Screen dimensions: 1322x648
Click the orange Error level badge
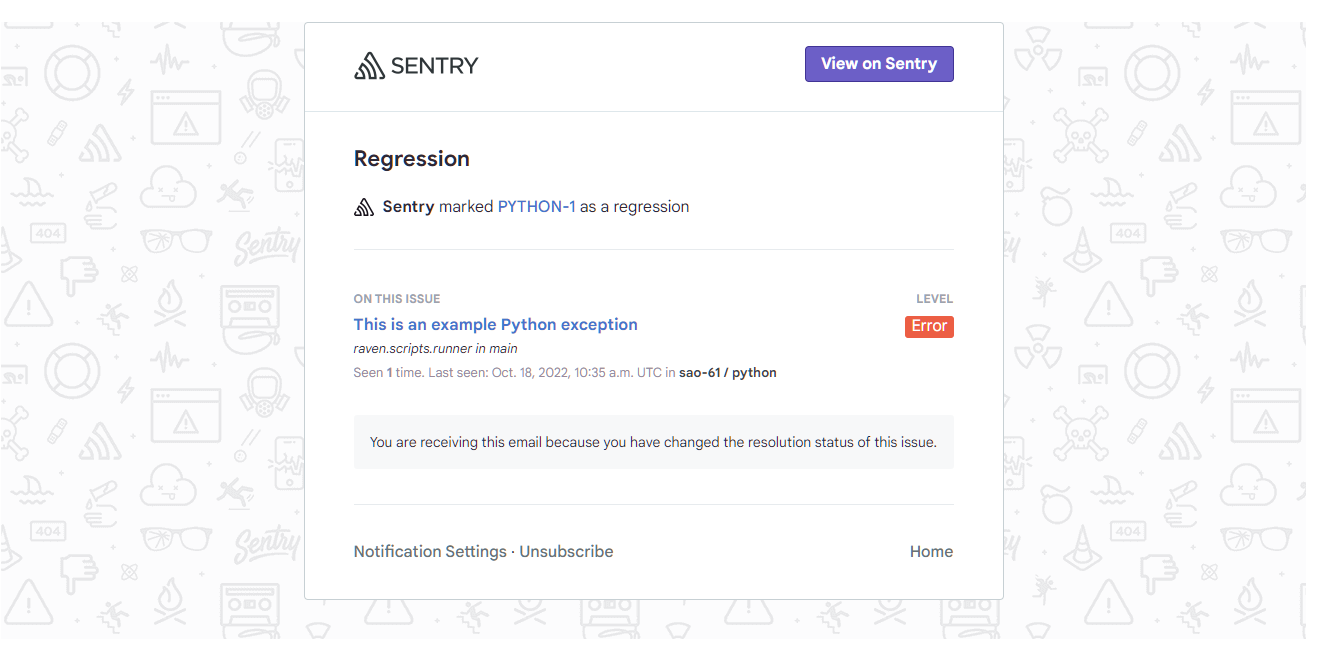(x=929, y=326)
